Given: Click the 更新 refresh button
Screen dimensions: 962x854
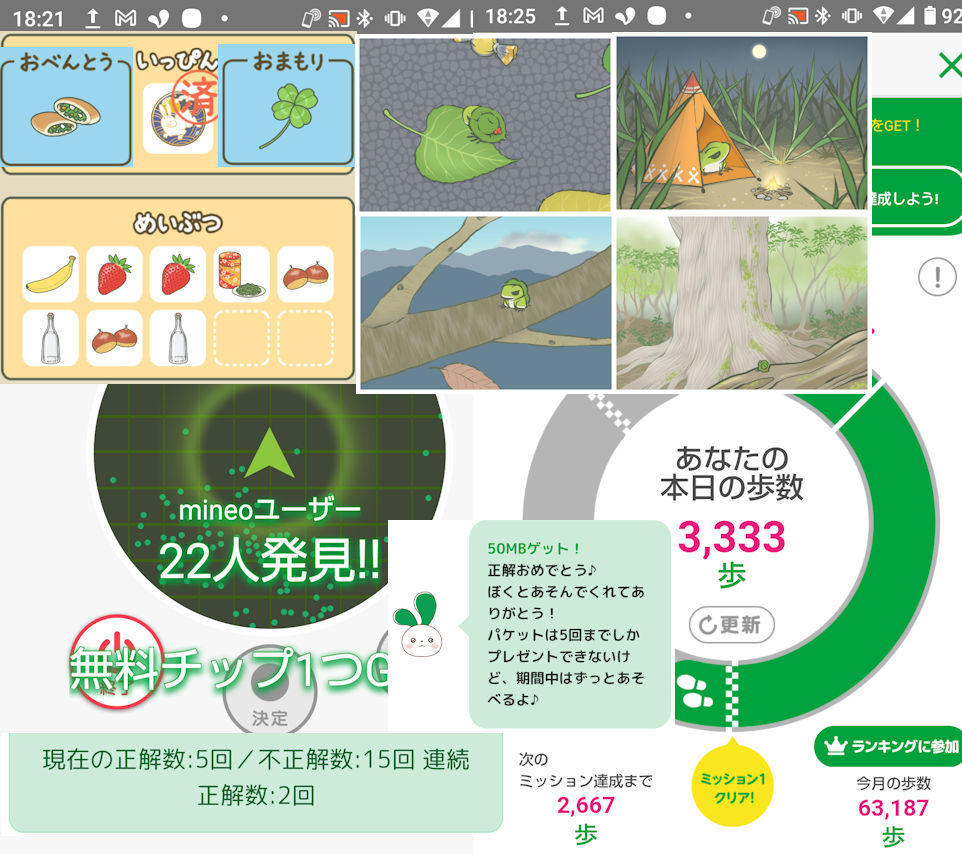Looking at the screenshot, I should [x=731, y=625].
